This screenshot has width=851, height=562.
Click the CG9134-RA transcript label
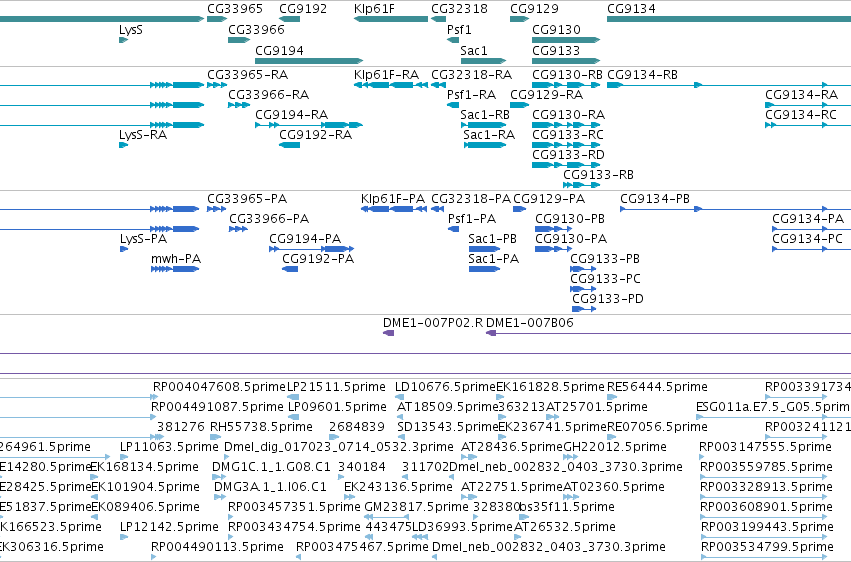[802, 95]
